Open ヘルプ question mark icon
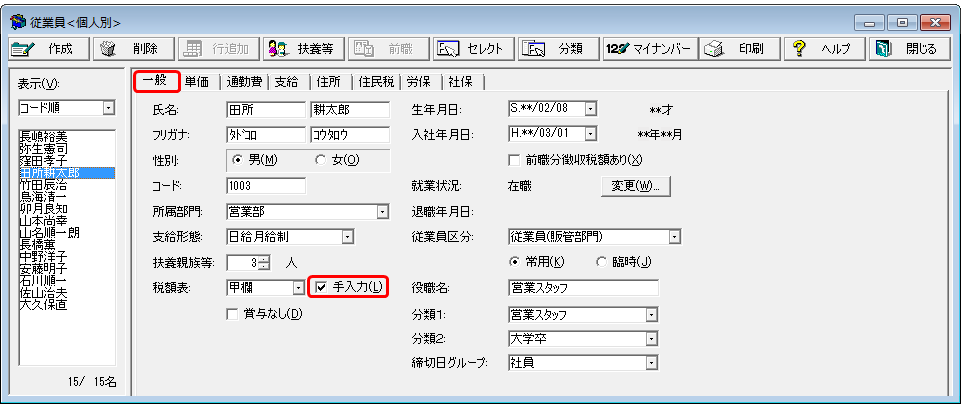964x406 pixels. [x=800, y=48]
